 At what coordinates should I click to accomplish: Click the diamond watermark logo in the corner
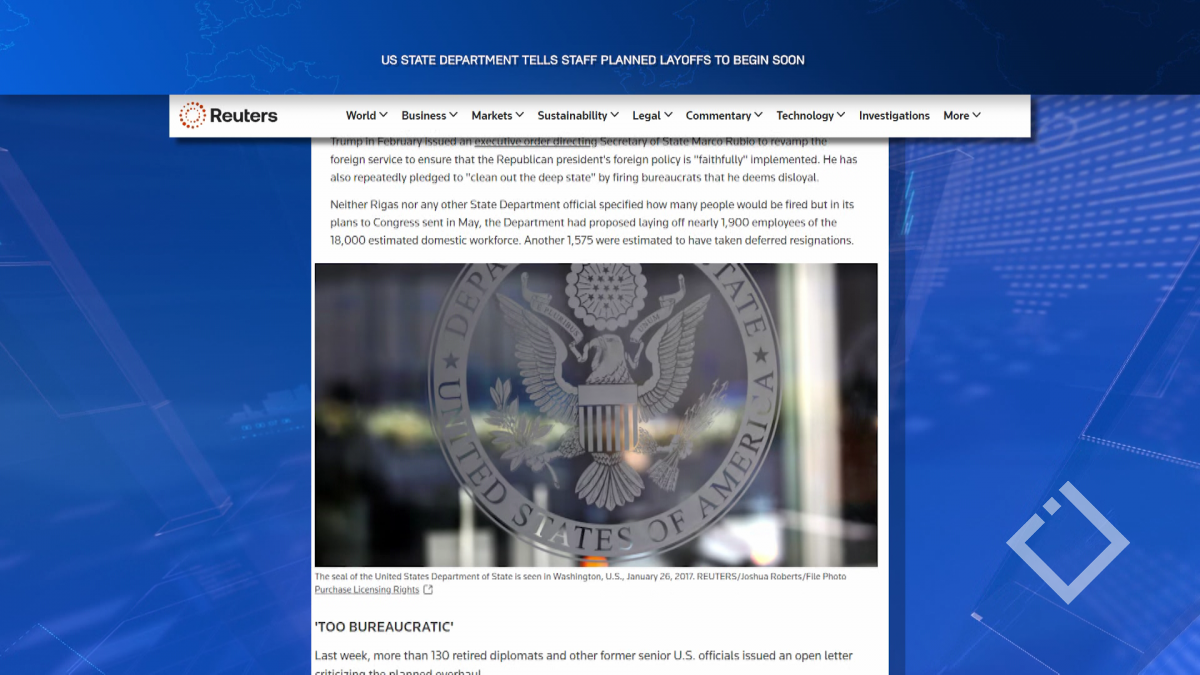tap(1067, 543)
